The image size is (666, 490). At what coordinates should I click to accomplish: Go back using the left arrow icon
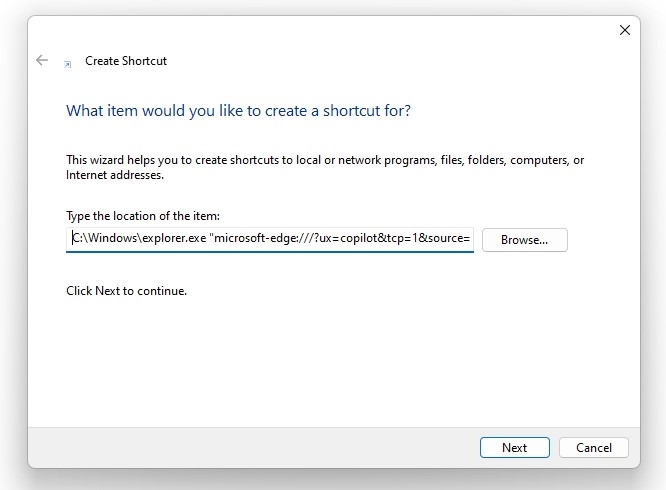(x=42, y=60)
